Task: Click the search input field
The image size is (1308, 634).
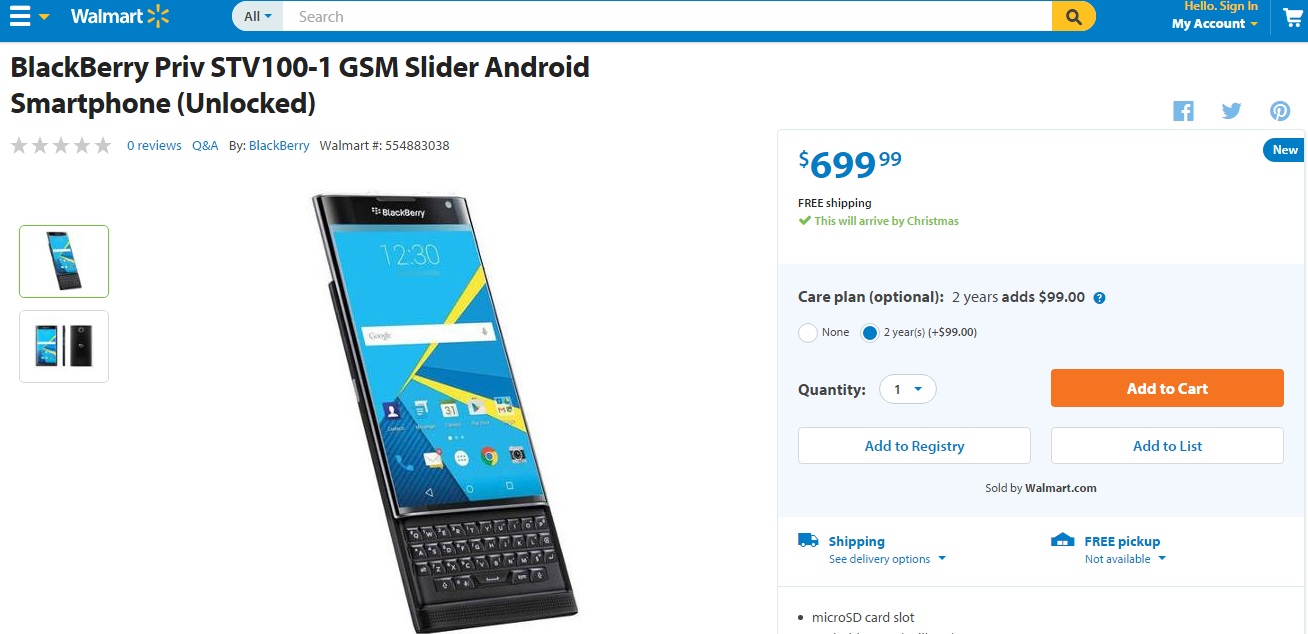Action: tap(667, 16)
